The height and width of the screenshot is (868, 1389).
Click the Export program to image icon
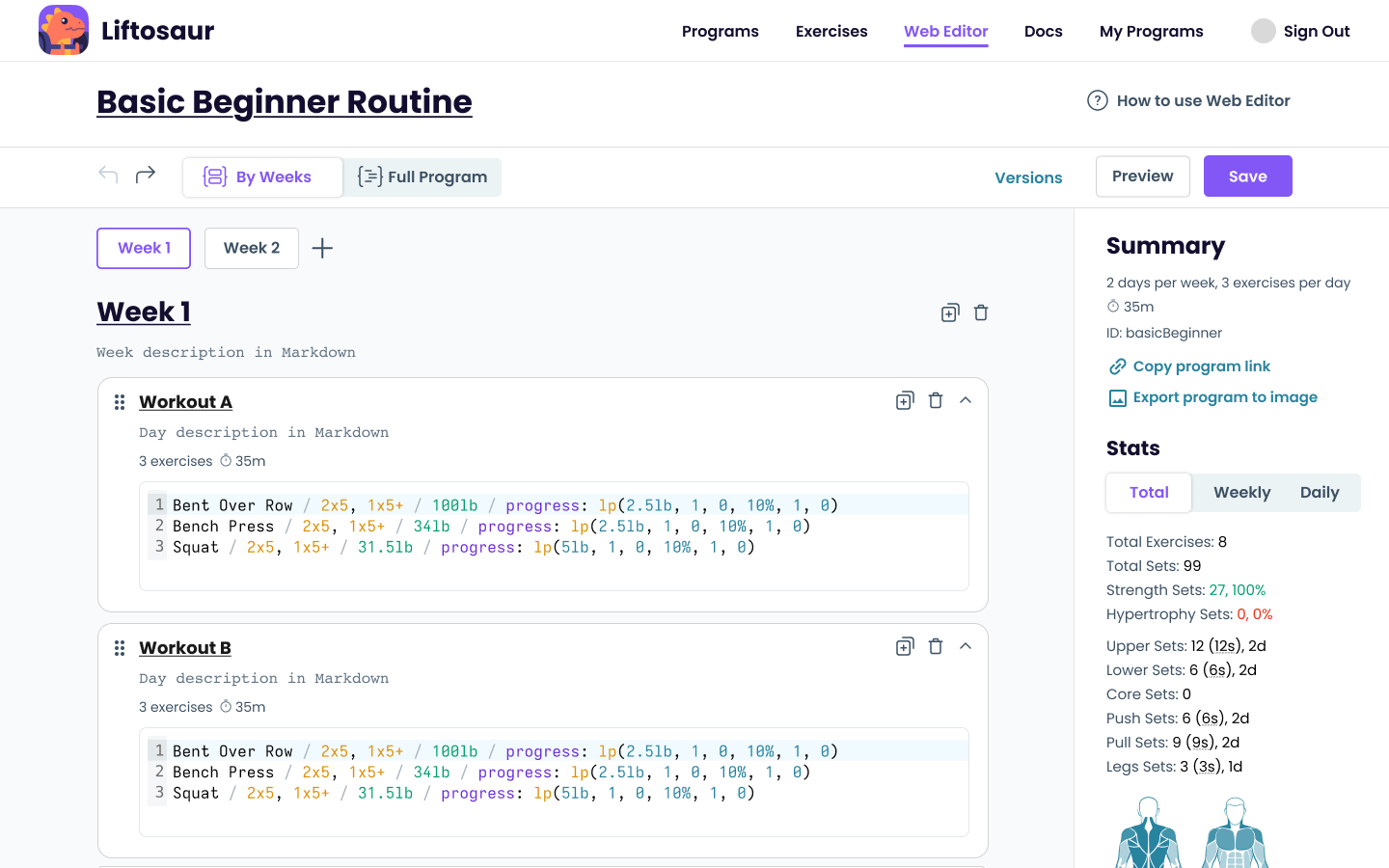[1117, 396]
